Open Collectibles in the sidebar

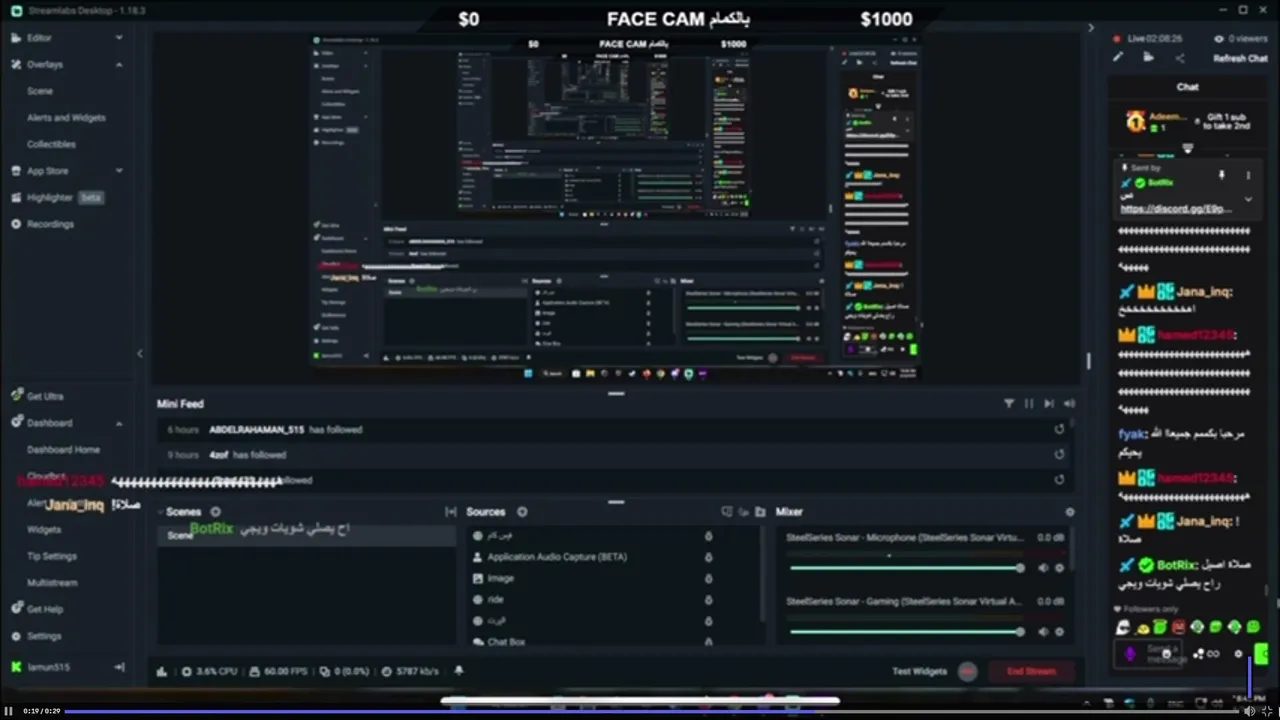pyautogui.click(x=51, y=144)
